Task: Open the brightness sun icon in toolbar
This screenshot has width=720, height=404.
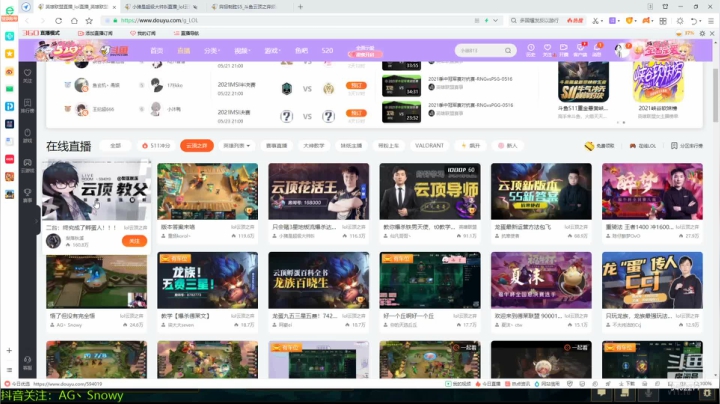Action: click(x=680, y=21)
